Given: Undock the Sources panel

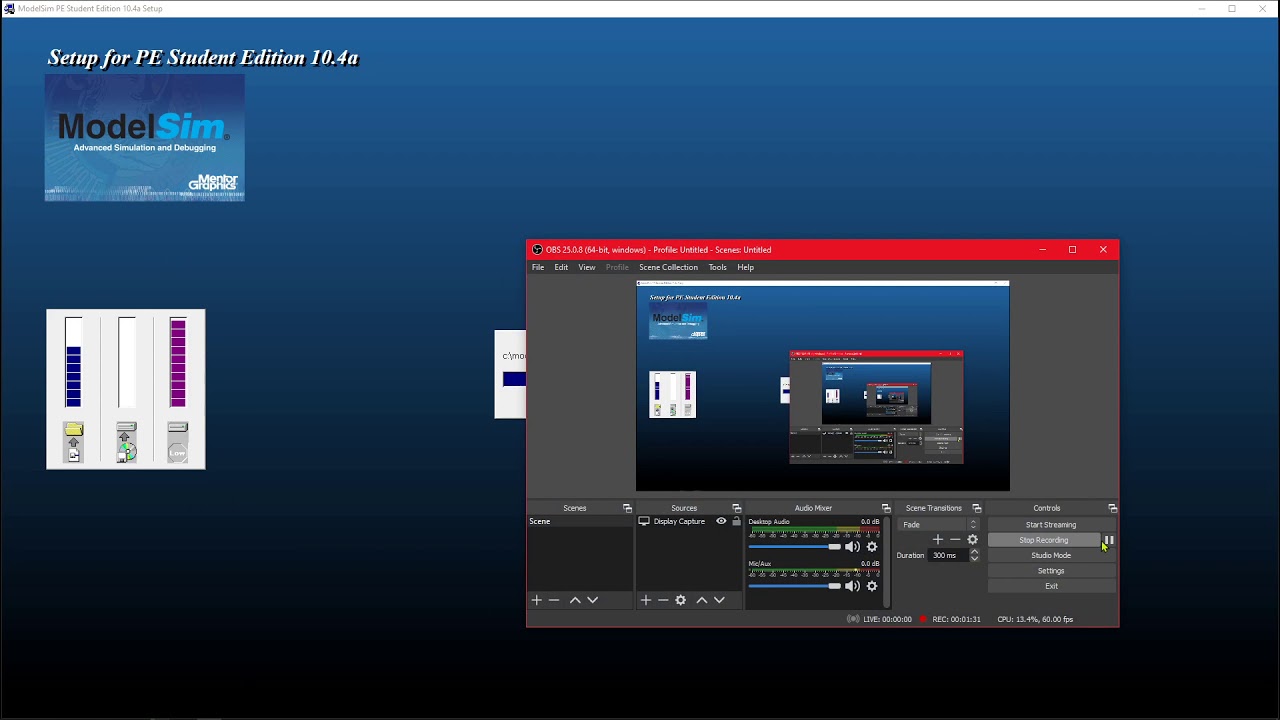Looking at the screenshot, I should pyautogui.click(x=736, y=508).
